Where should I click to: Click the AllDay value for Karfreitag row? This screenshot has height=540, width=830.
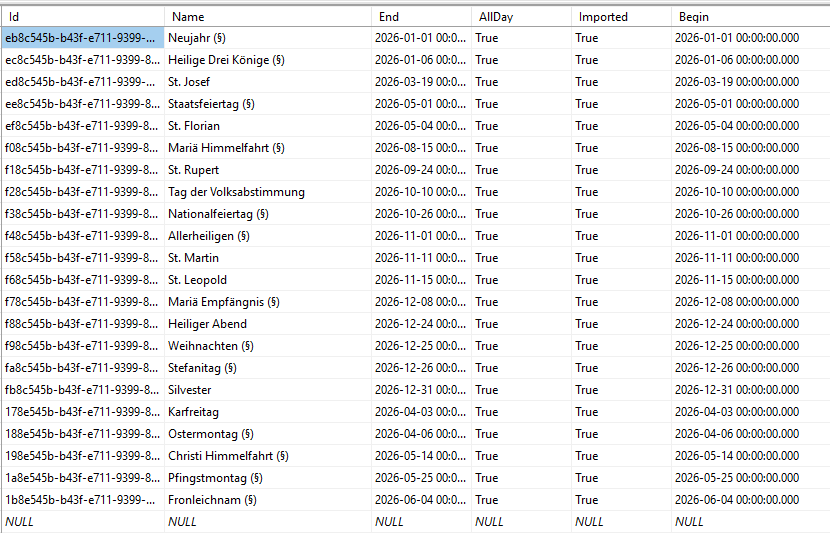(487, 412)
